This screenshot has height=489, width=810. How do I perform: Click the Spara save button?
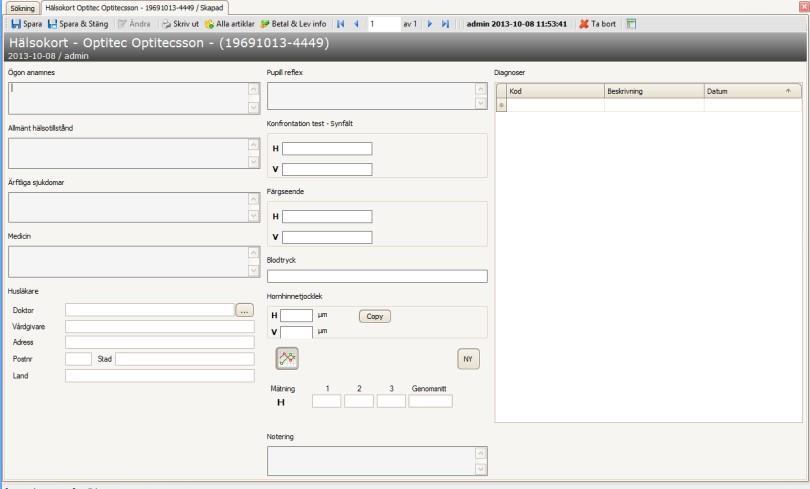(x=26, y=24)
